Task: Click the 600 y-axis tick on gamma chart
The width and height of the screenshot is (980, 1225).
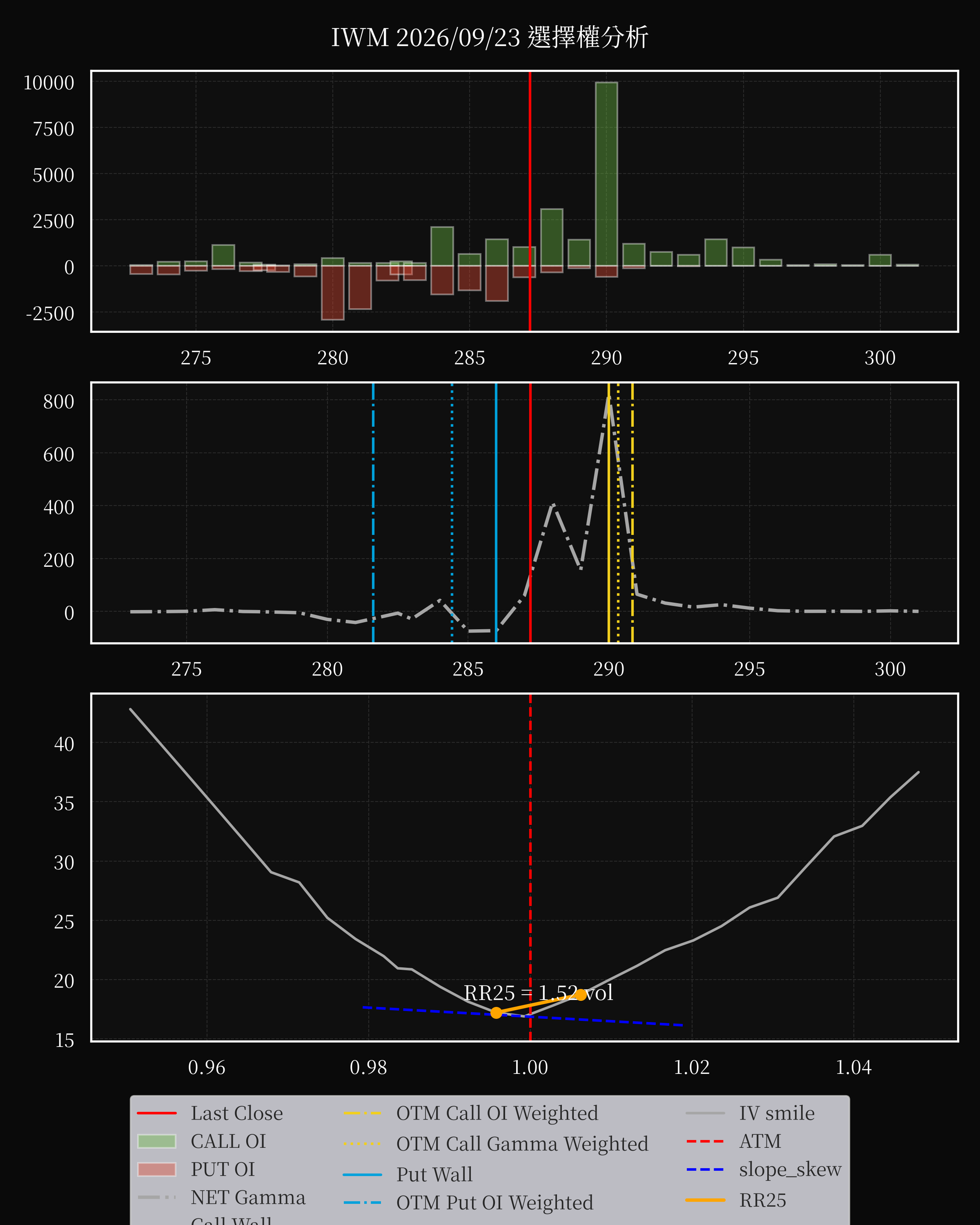Action: pos(58,454)
